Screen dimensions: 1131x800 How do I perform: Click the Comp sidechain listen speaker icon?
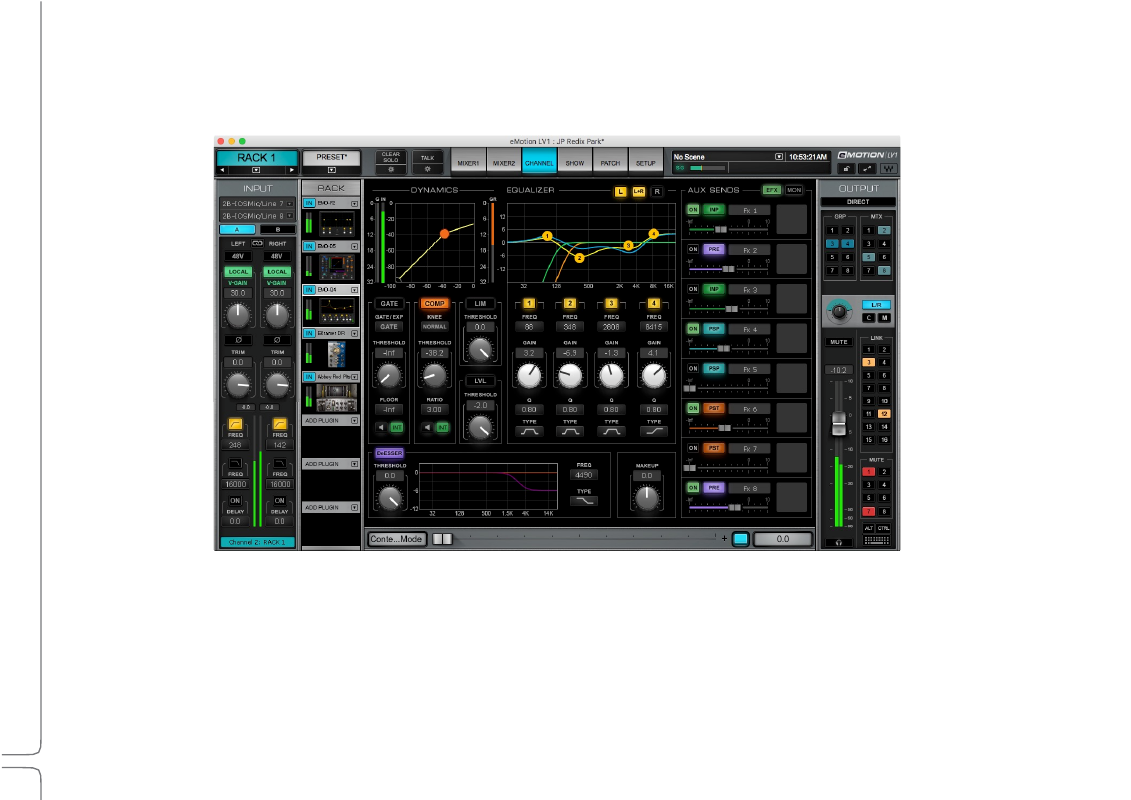pos(427,428)
